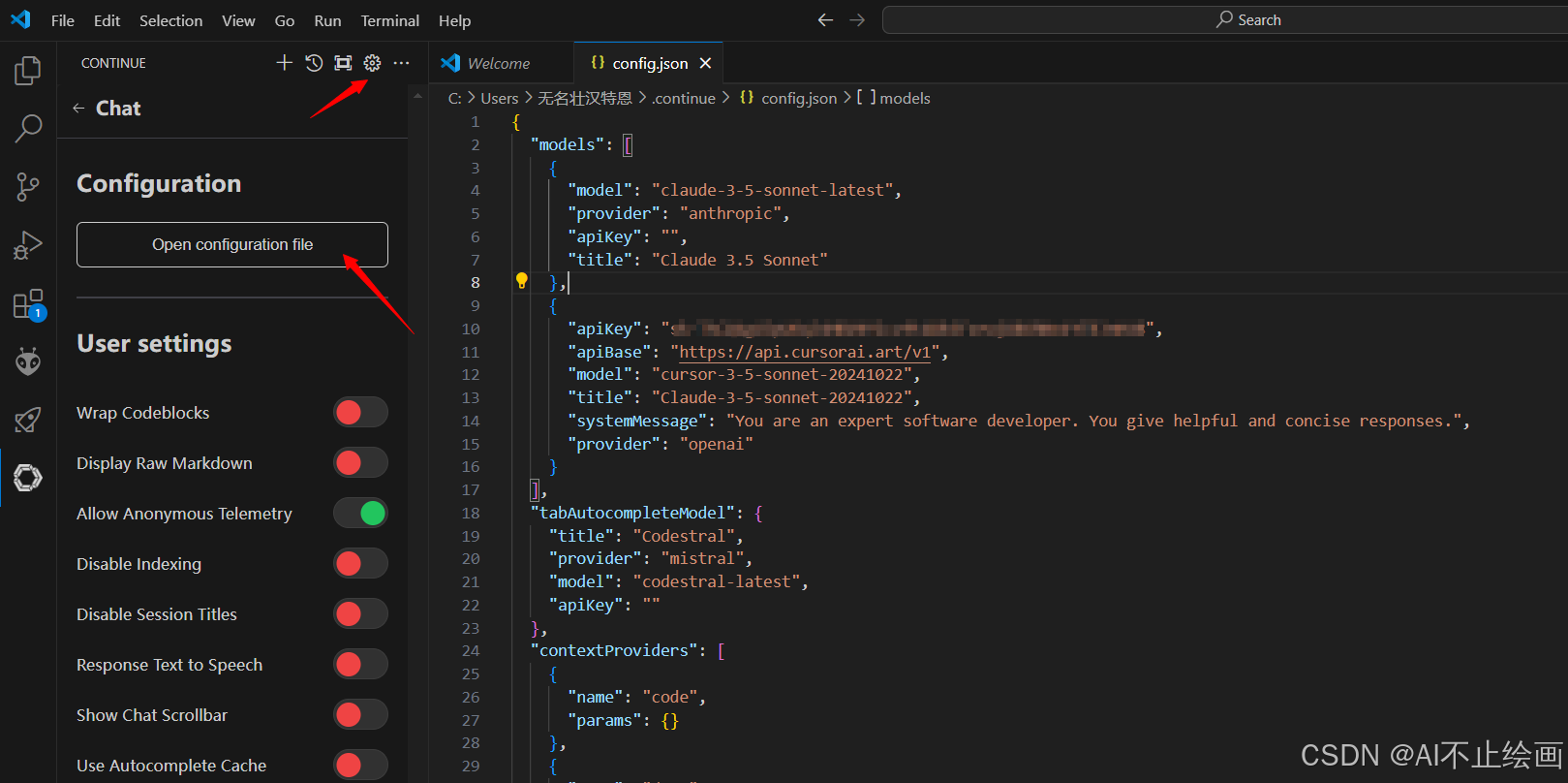Toggle Disable Session Titles setting
Image resolution: width=1568 pixels, height=783 pixels.
(x=360, y=614)
